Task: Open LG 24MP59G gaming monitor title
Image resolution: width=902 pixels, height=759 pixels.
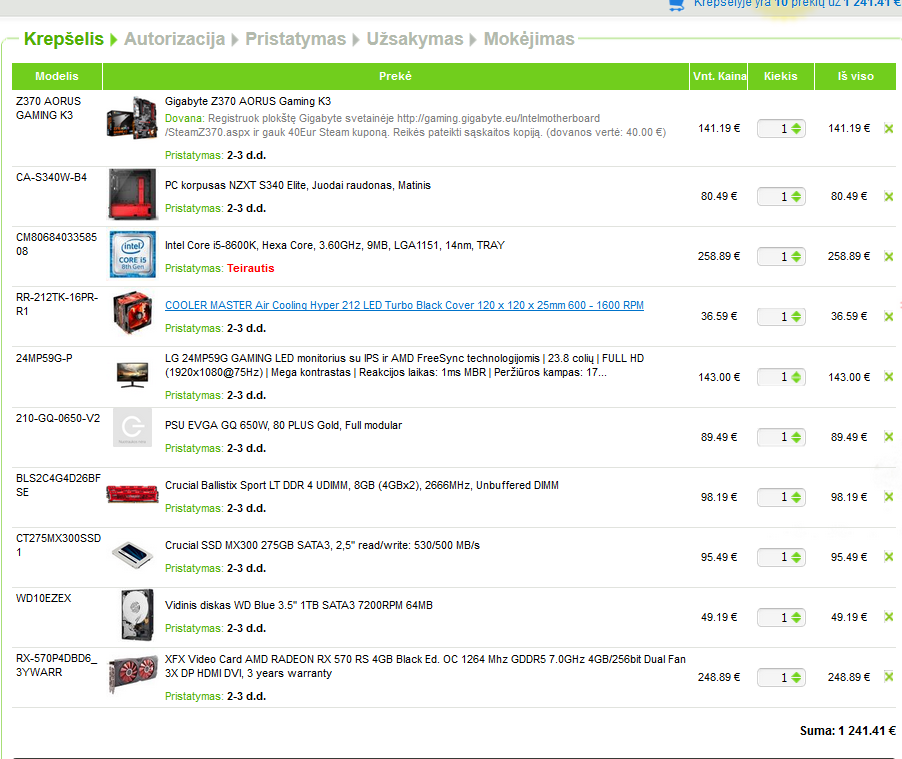Action: click(404, 365)
